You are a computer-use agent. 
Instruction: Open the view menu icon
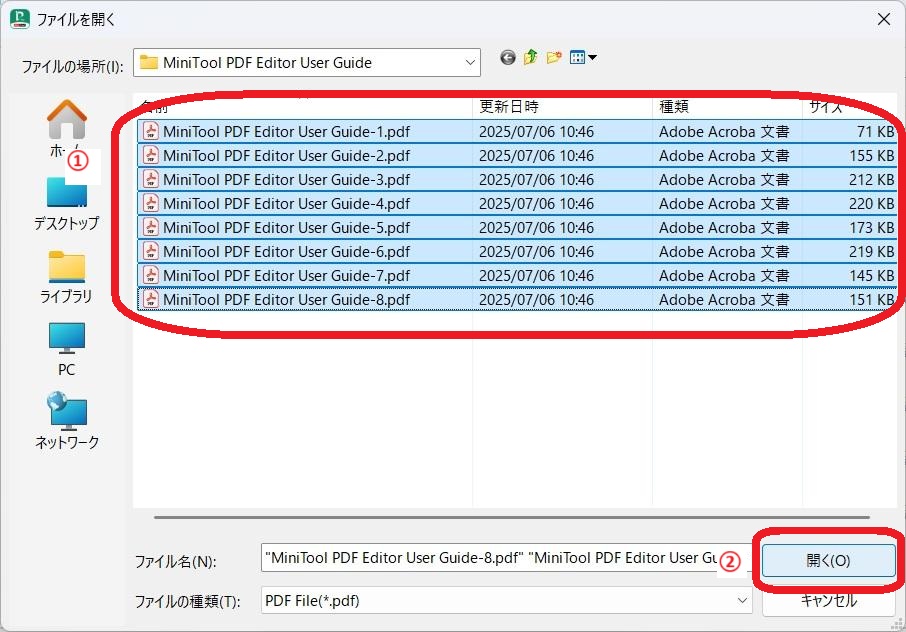tap(582, 58)
